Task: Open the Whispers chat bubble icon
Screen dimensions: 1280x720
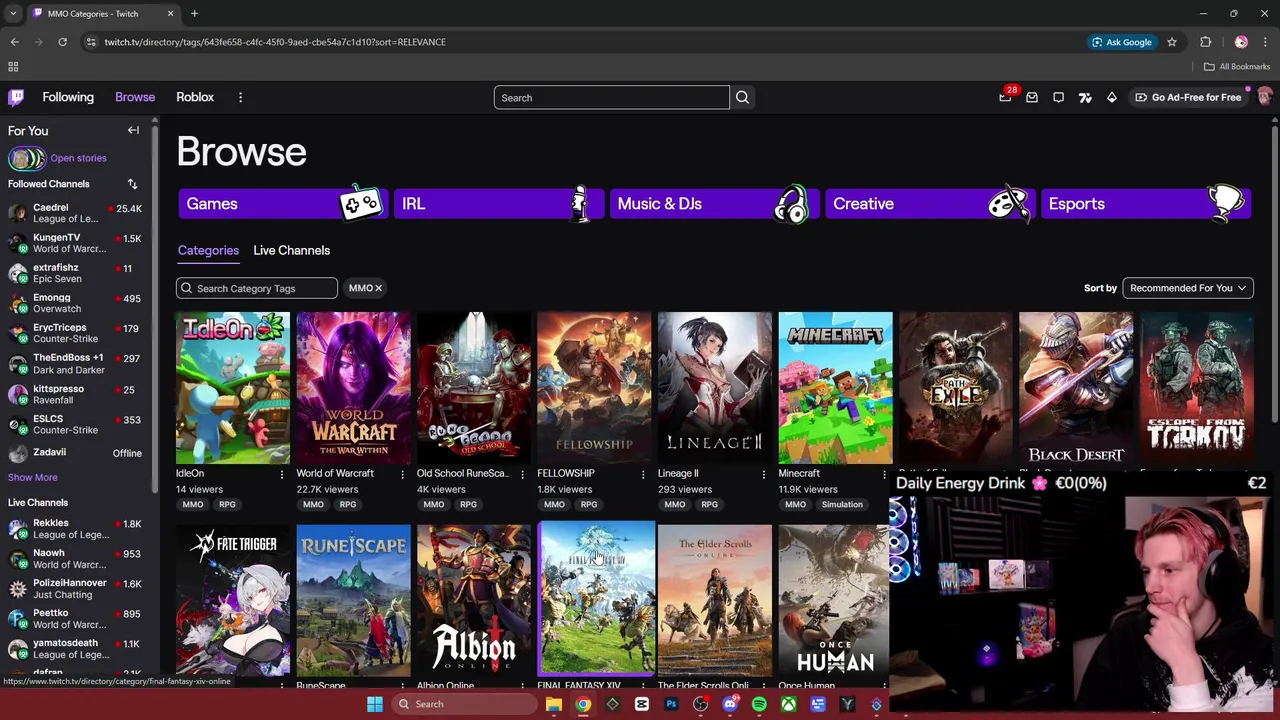Action: 1058,97
